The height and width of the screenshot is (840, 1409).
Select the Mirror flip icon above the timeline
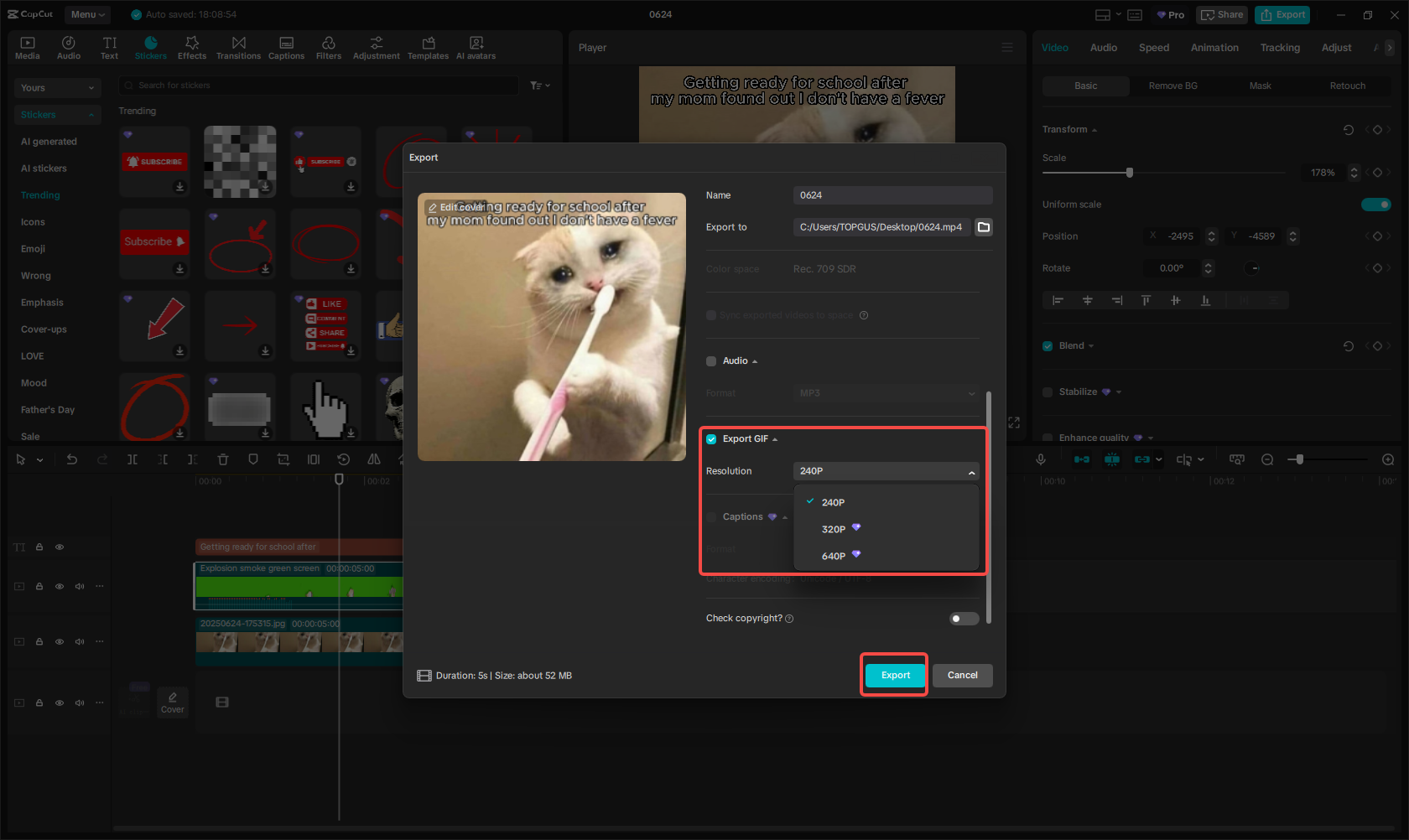click(x=372, y=459)
